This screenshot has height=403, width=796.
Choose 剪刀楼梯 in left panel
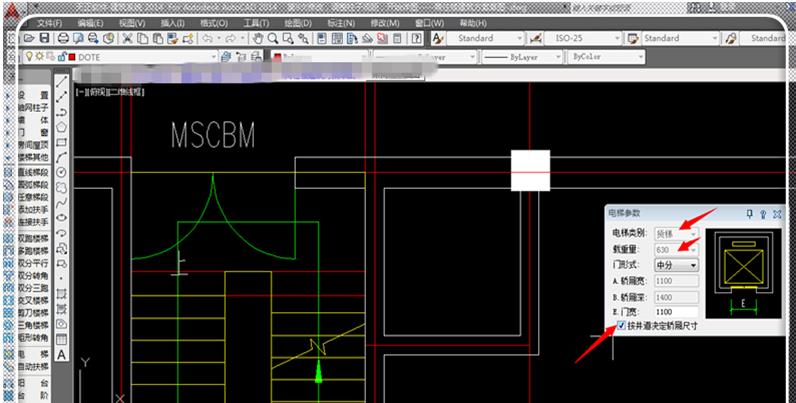click(x=34, y=313)
